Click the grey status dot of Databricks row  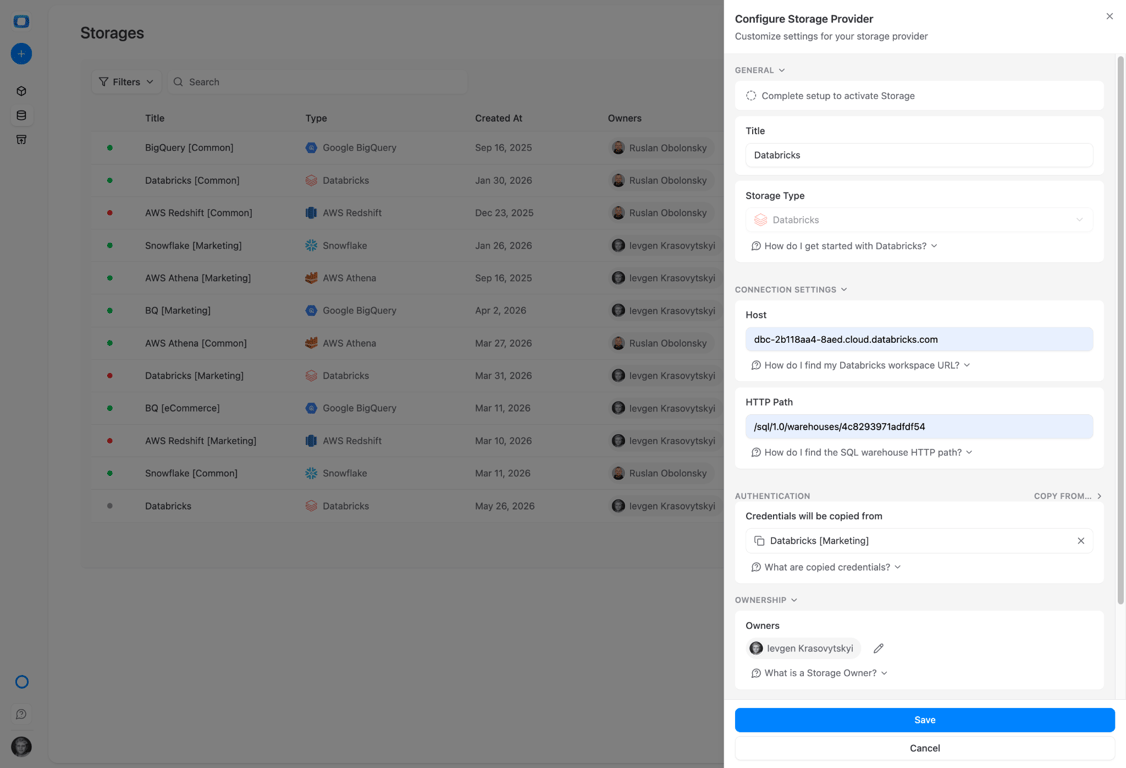(x=110, y=506)
